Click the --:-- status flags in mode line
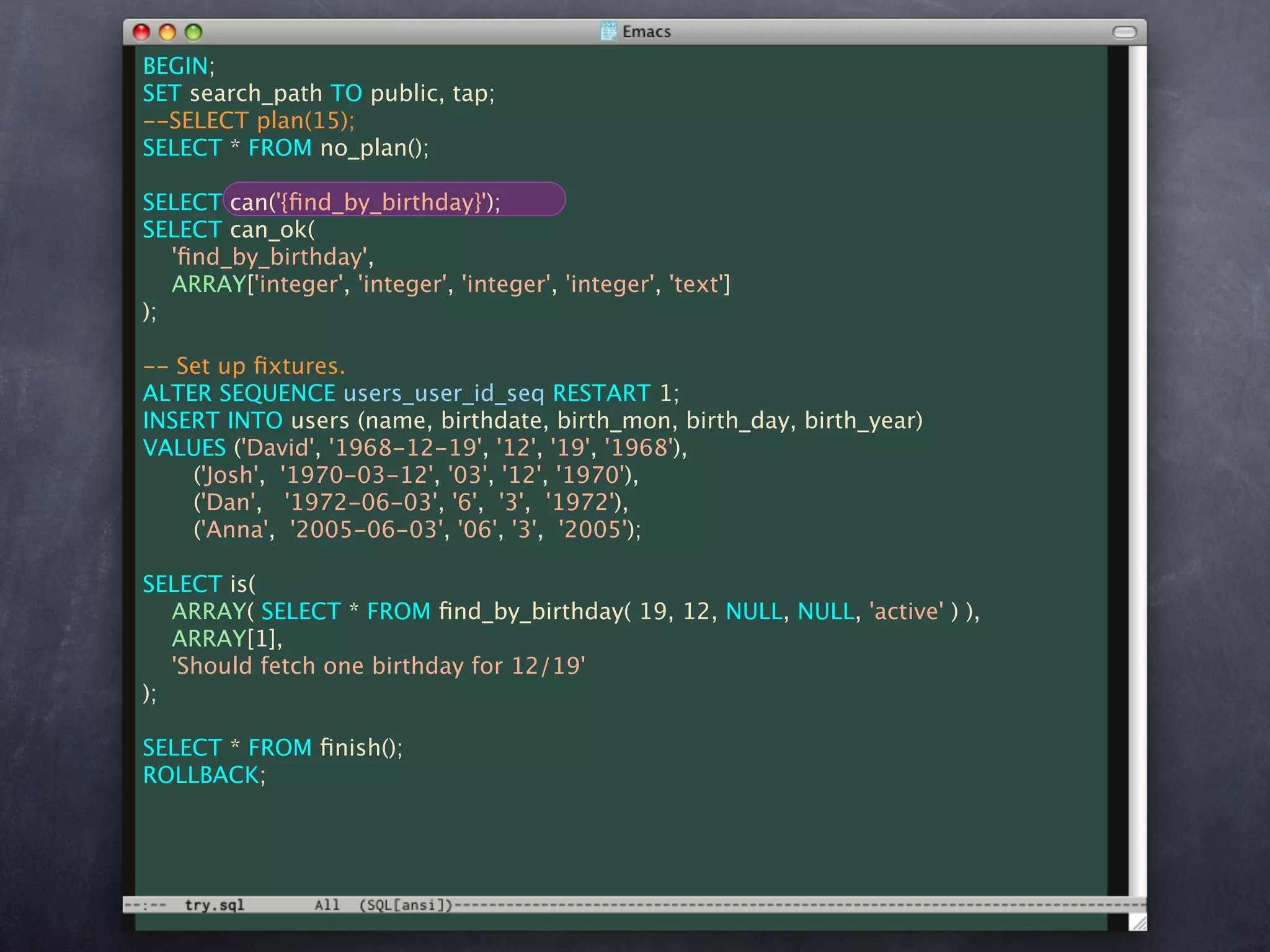The width and height of the screenshot is (1270, 952). [x=146, y=905]
